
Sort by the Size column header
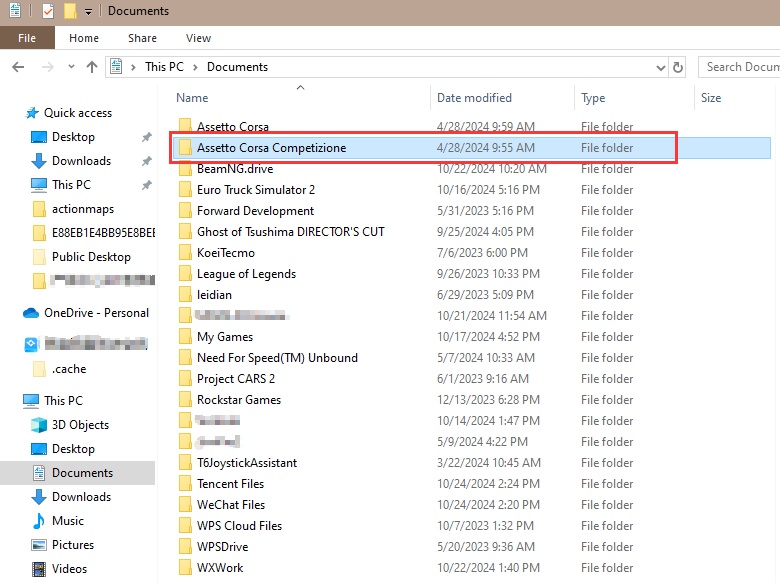tap(711, 98)
